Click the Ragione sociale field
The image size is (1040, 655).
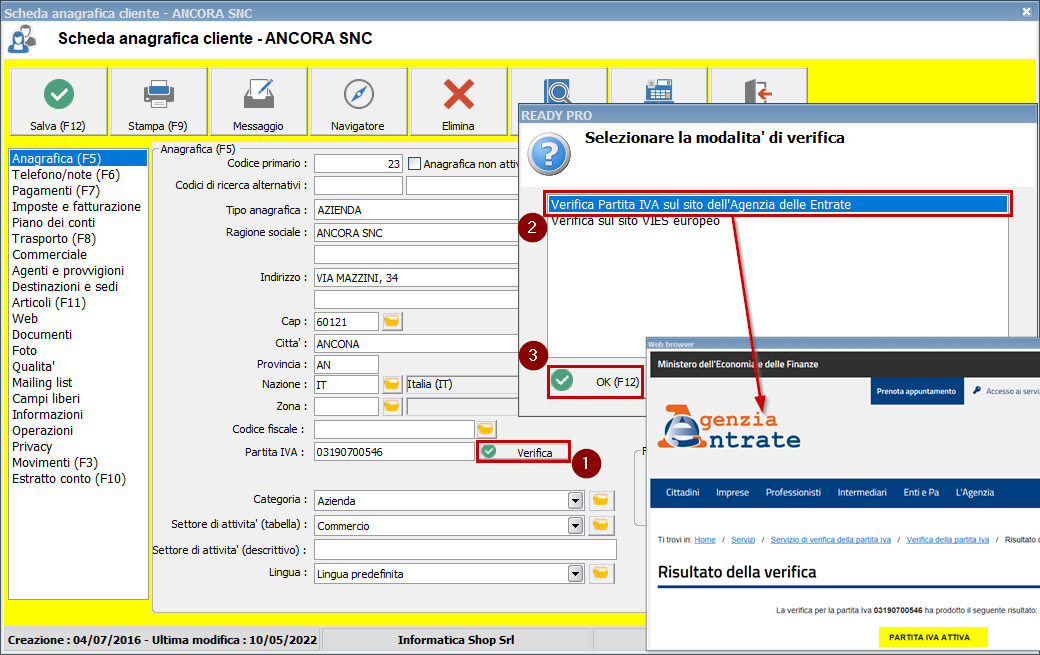click(x=416, y=233)
